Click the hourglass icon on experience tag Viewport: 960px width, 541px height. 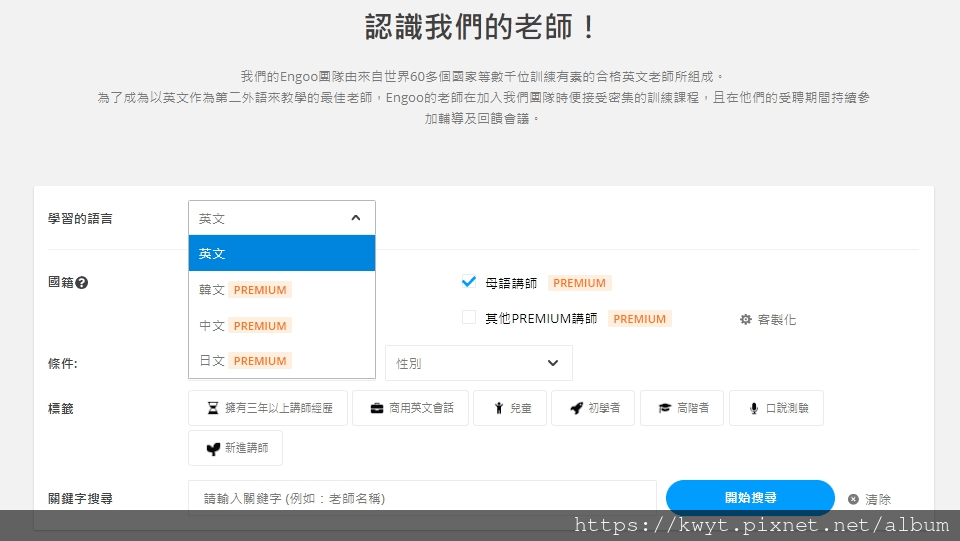tap(212, 408)
